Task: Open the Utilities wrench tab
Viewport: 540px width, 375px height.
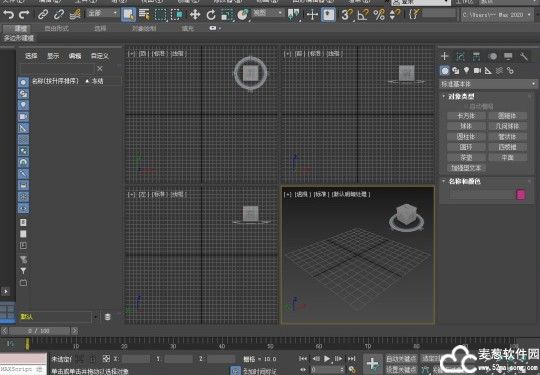Action: coord(524,56)
